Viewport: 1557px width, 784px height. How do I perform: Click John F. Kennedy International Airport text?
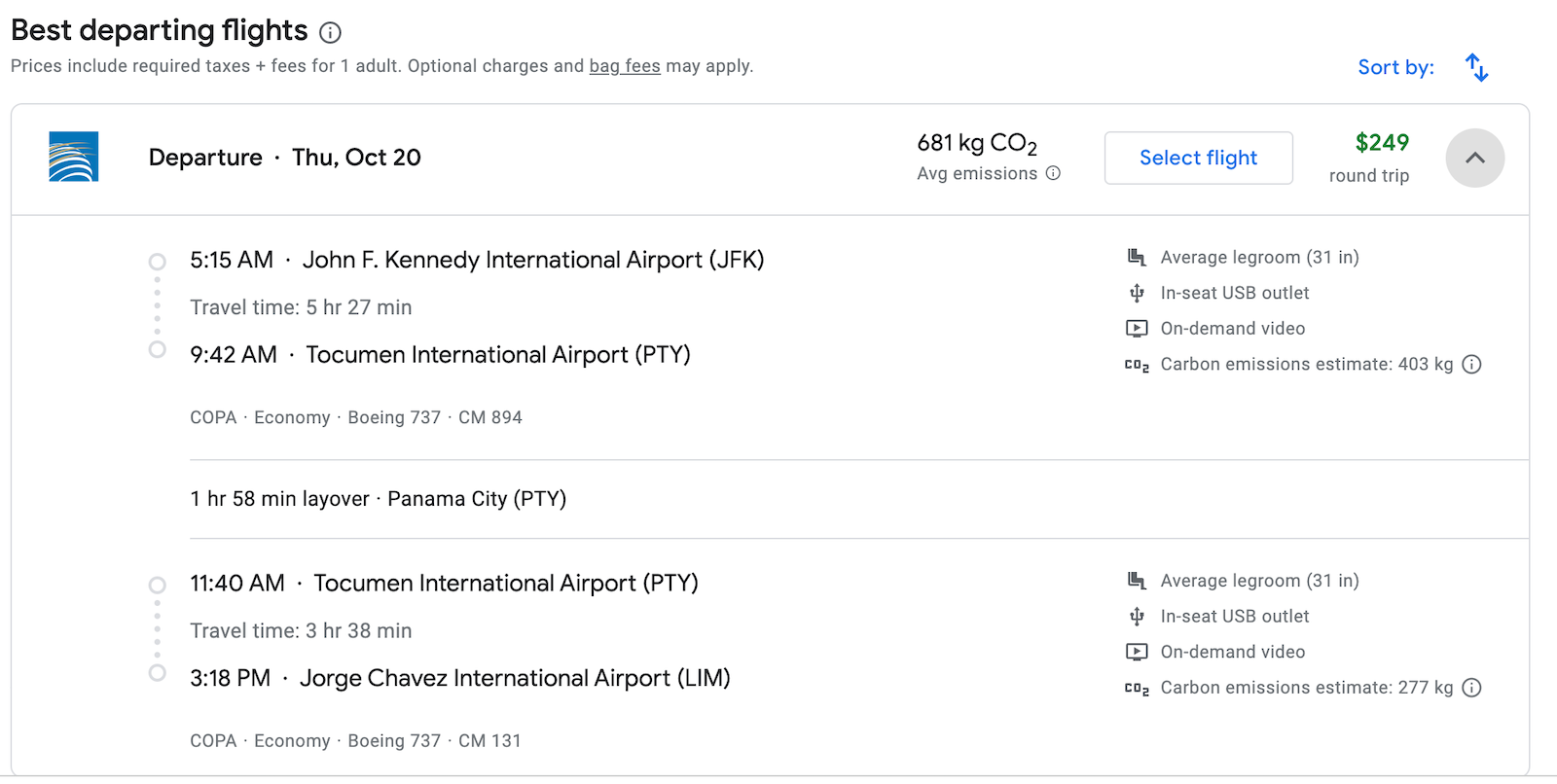coord(534,260)
